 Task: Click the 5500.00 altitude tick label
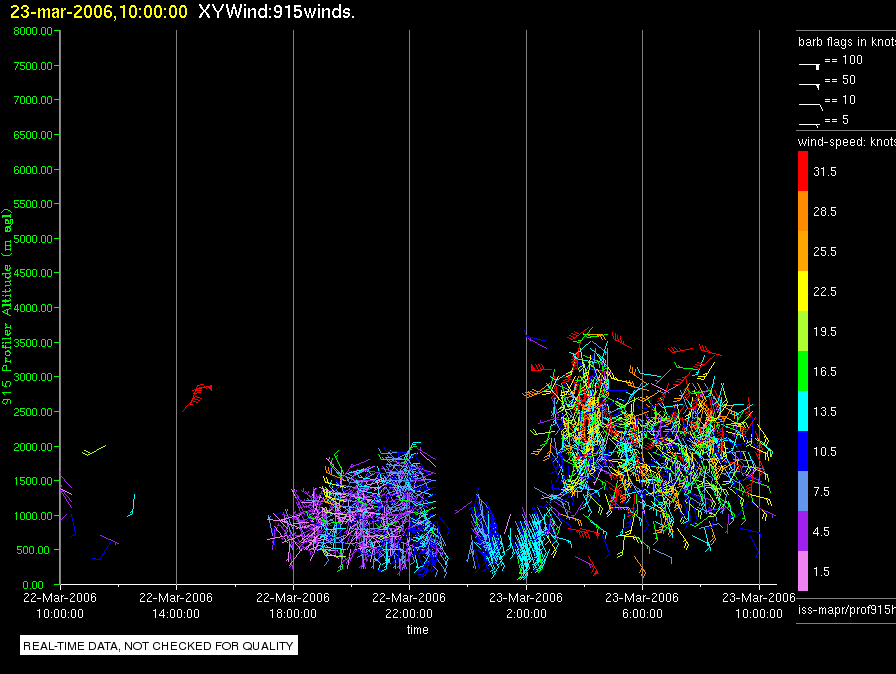pos(33,204)
